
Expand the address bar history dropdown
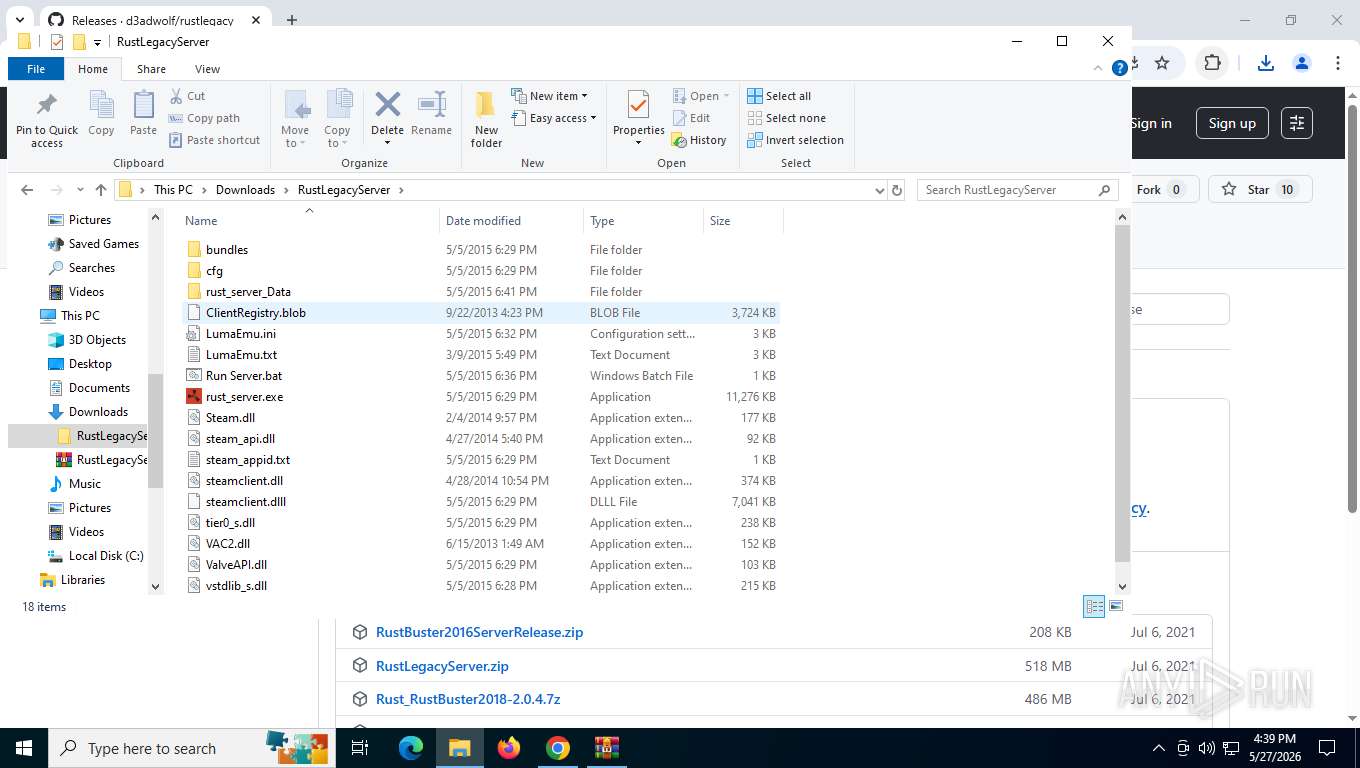[x=879, y=190]
